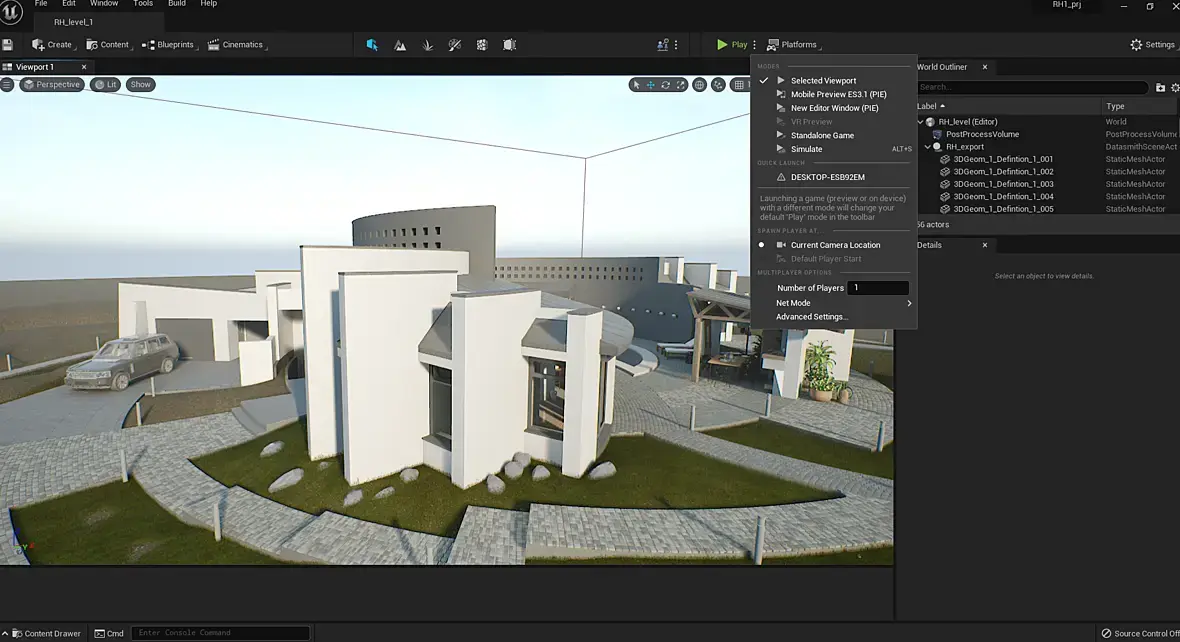Open the Perspective view mode dropdown
The width and height of the screenshot is (1180, 642).
[51, 84]
